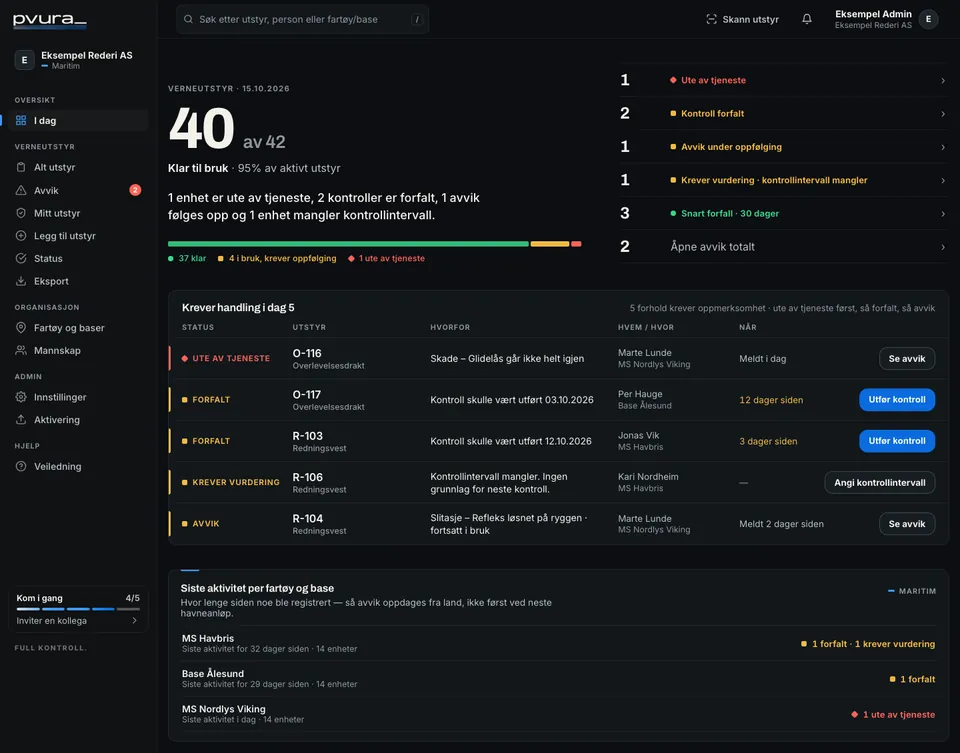This screenshot has width=960, height=753.
Task: Click the Legg til utstyr plus icon
Action: (x=21, y=236)
